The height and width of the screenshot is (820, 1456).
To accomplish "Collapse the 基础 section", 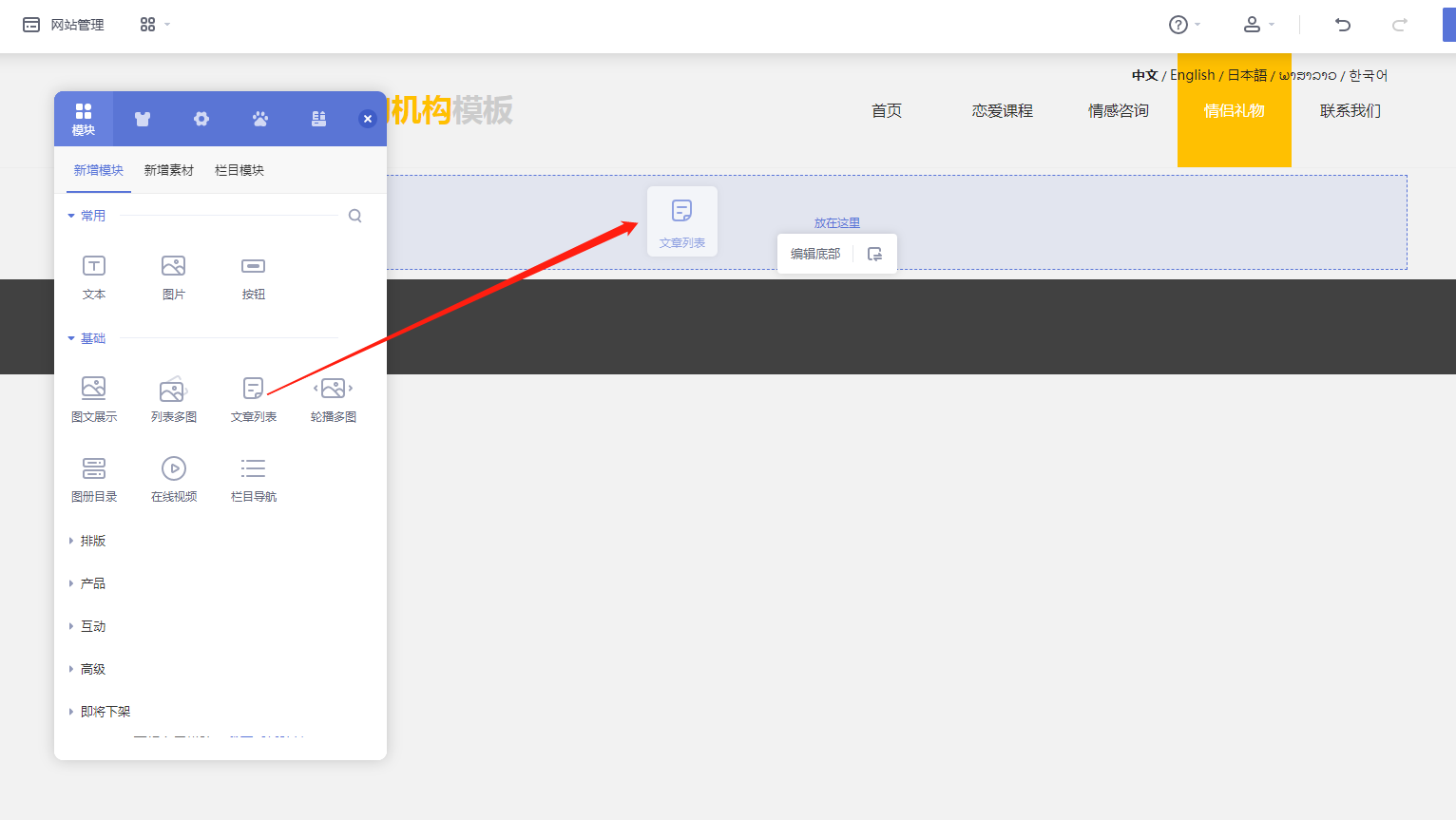I will tap(86, 338).
